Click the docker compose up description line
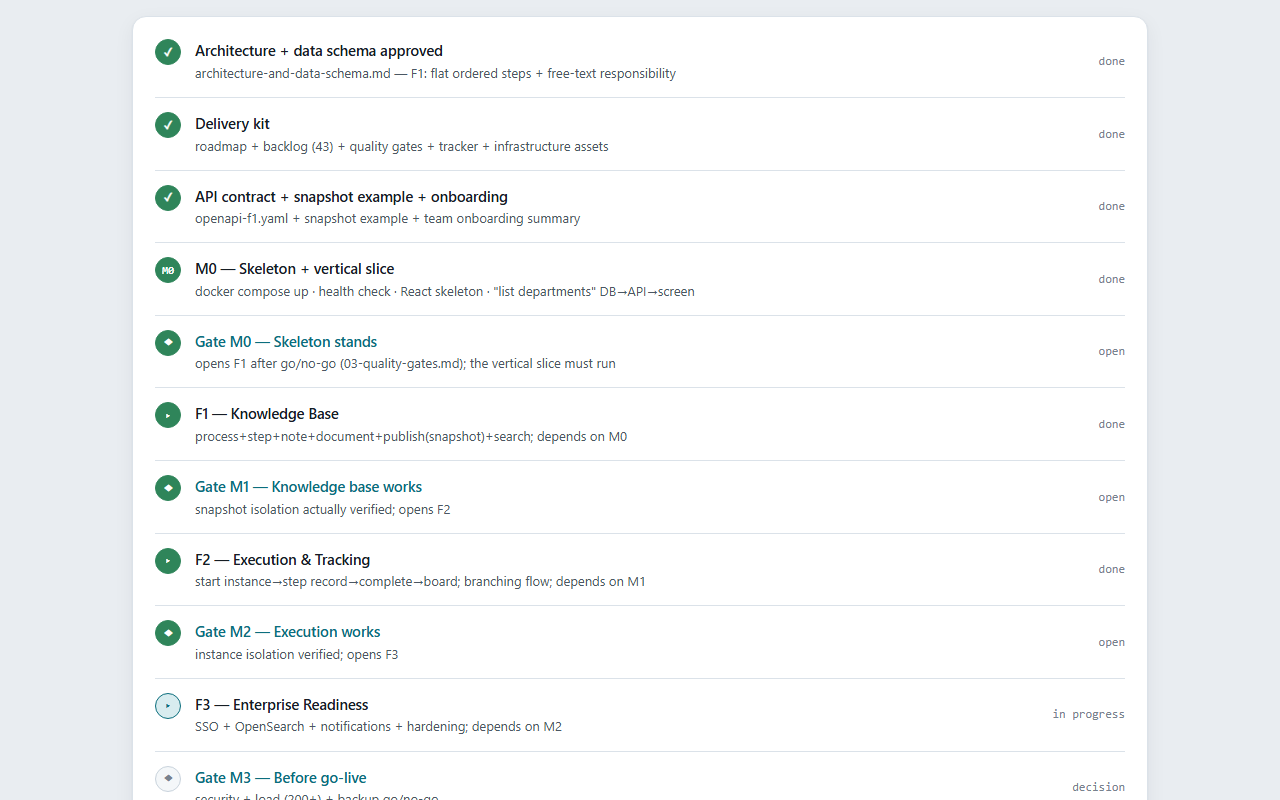This screenshot has height=800, width=1280. [x=445, y=292]
